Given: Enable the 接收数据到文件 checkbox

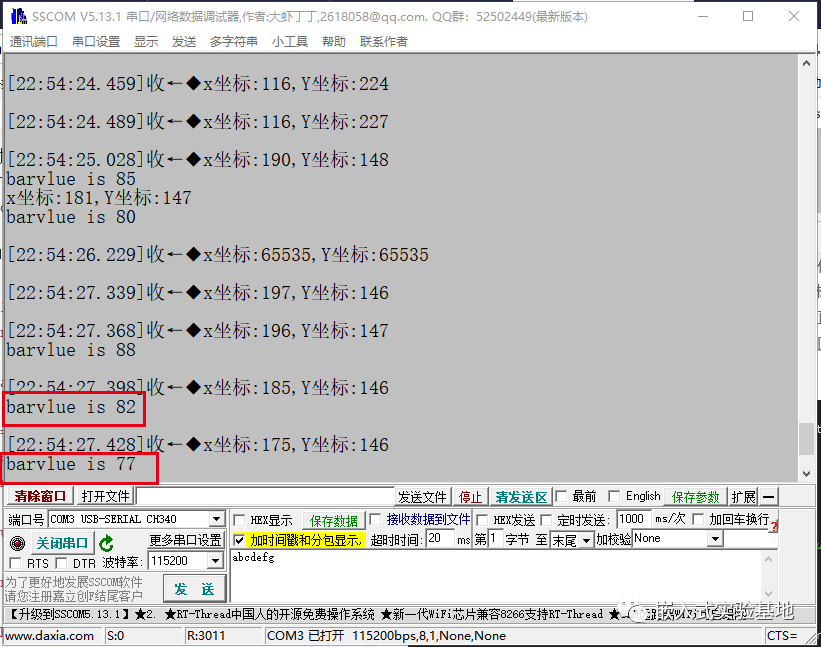Looking at the screenshot, I should [375, 519].
